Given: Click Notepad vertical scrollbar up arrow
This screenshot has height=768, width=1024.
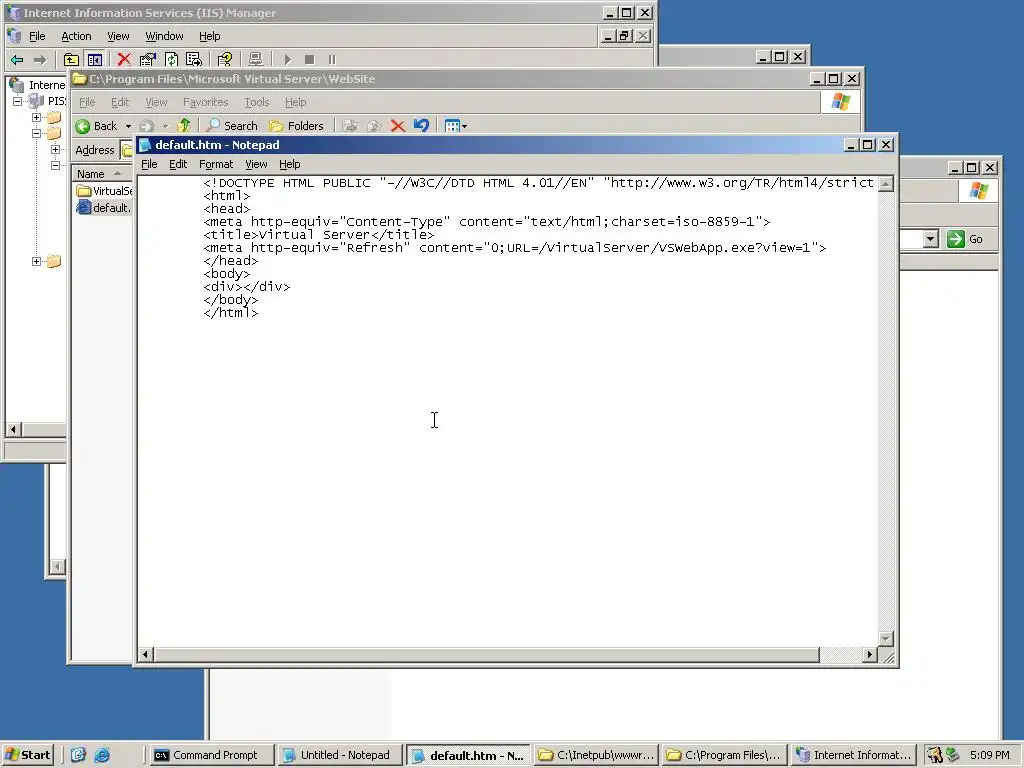Looking at the screenshot, I should pyautogui.click(x=886, y=184).
